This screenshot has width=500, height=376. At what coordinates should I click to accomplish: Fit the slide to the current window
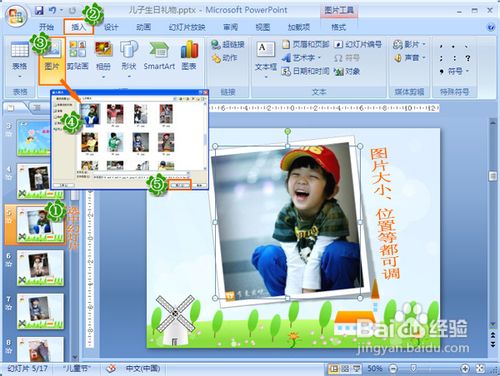[480, 368]
